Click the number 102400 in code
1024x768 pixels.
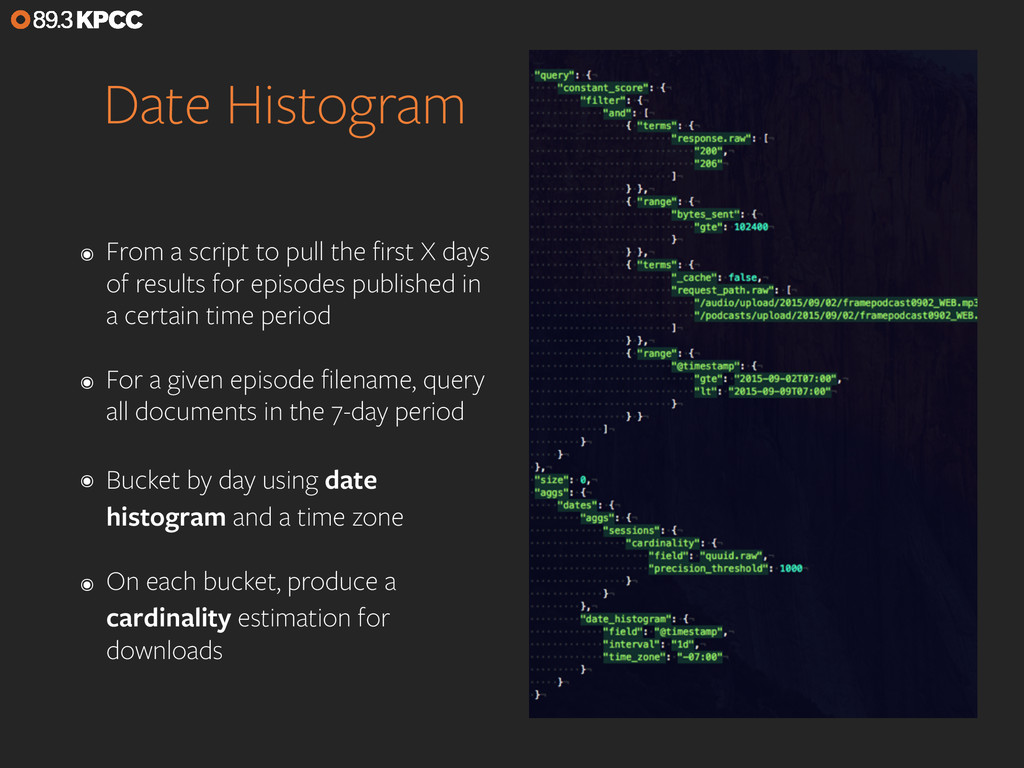coord(751,227)
